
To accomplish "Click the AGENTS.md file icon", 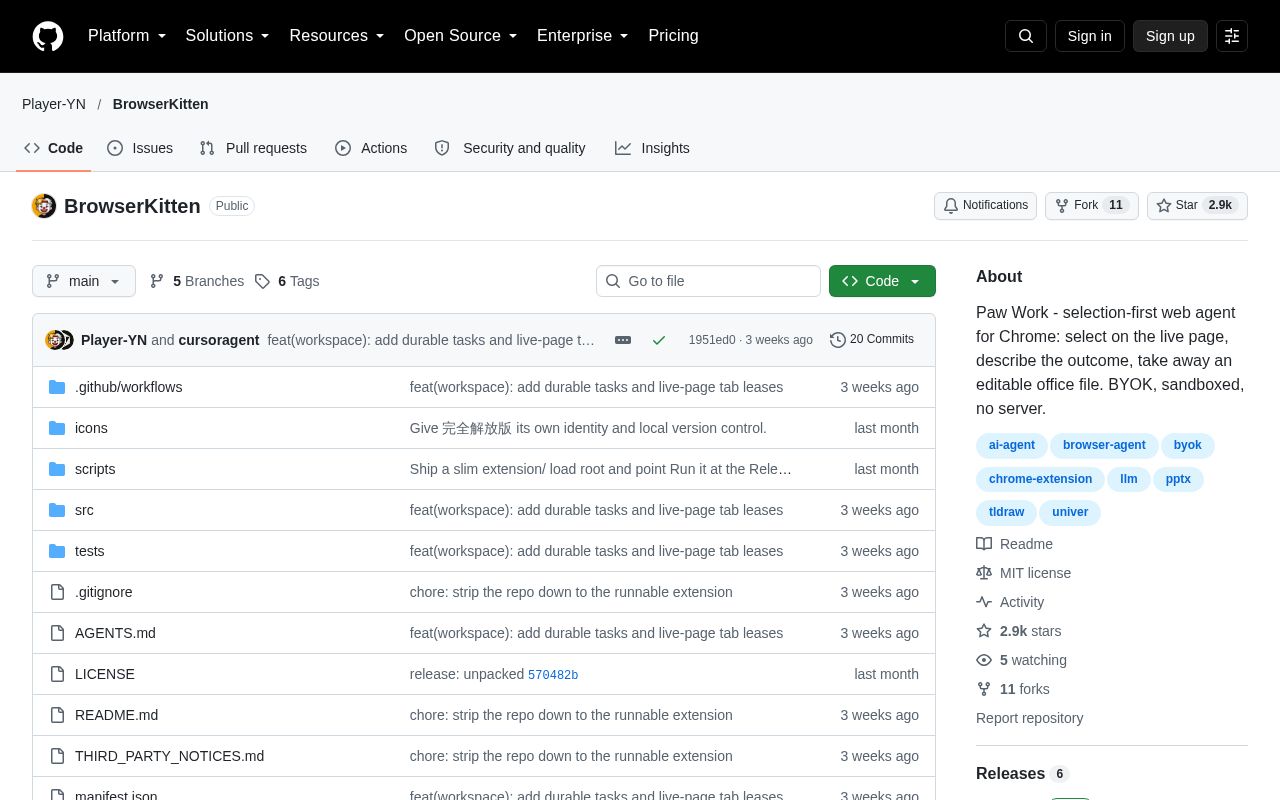I will (x=57, y=633).
